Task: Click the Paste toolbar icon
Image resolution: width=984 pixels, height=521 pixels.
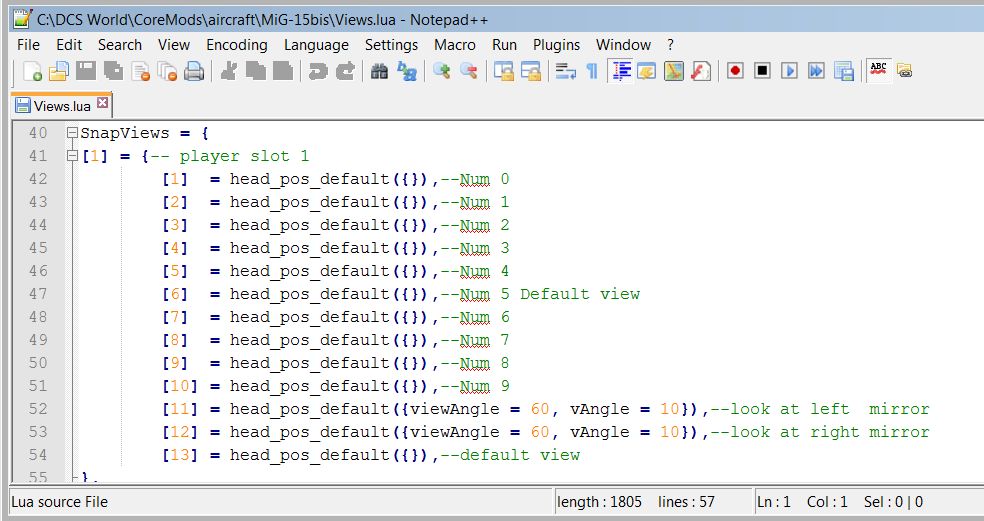Action: [x=282, y=71]
